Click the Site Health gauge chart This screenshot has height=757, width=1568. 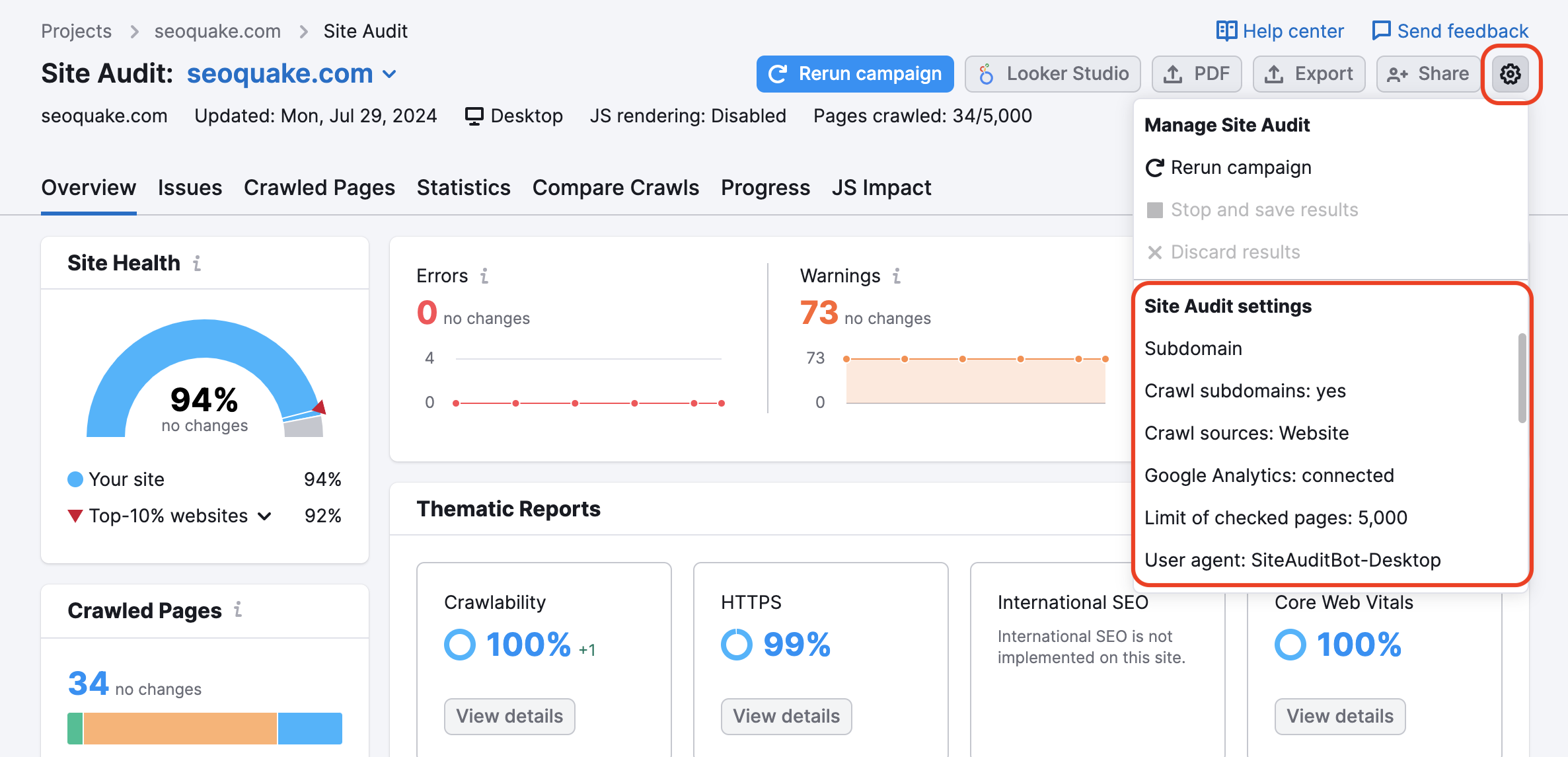pos(205,378)
